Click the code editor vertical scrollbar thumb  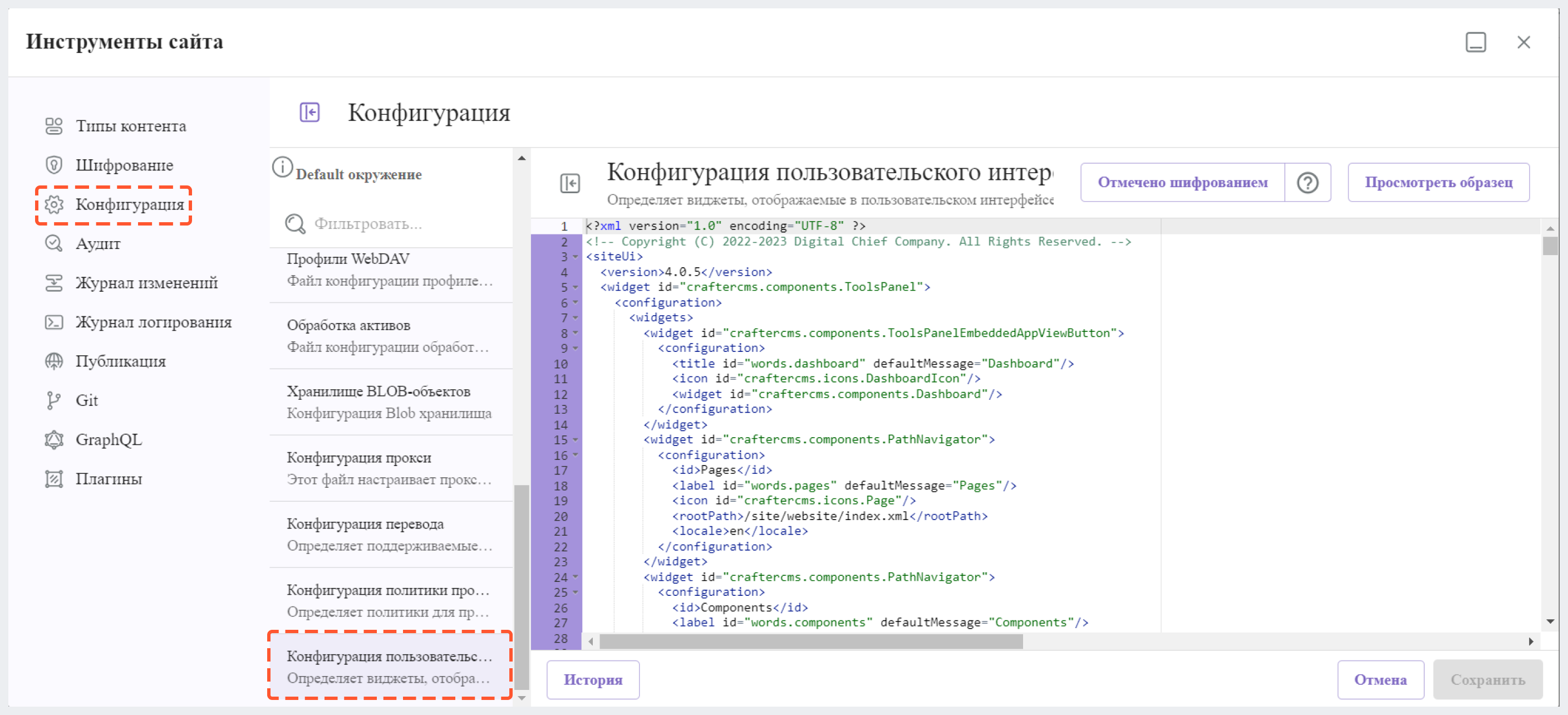[1550, 246]
